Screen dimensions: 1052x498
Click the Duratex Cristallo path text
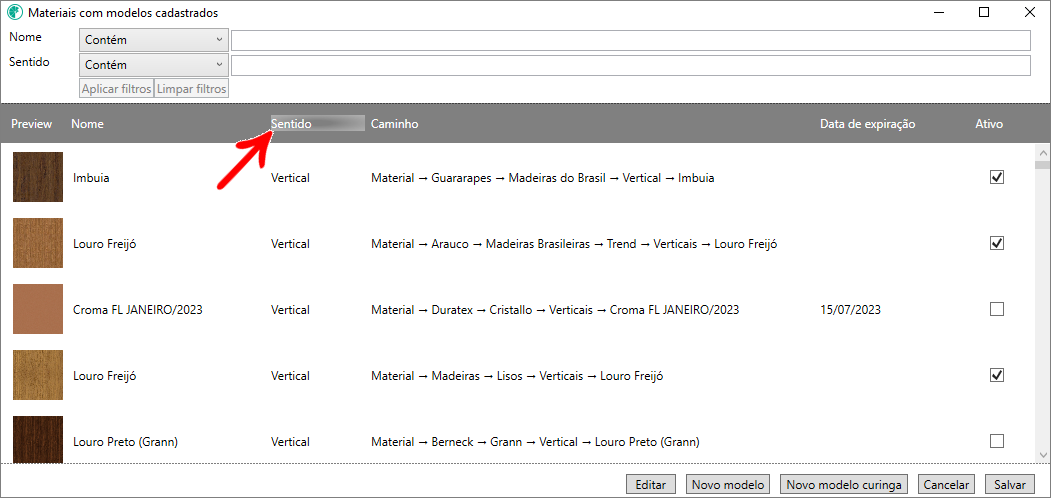[x=556, y=310]
